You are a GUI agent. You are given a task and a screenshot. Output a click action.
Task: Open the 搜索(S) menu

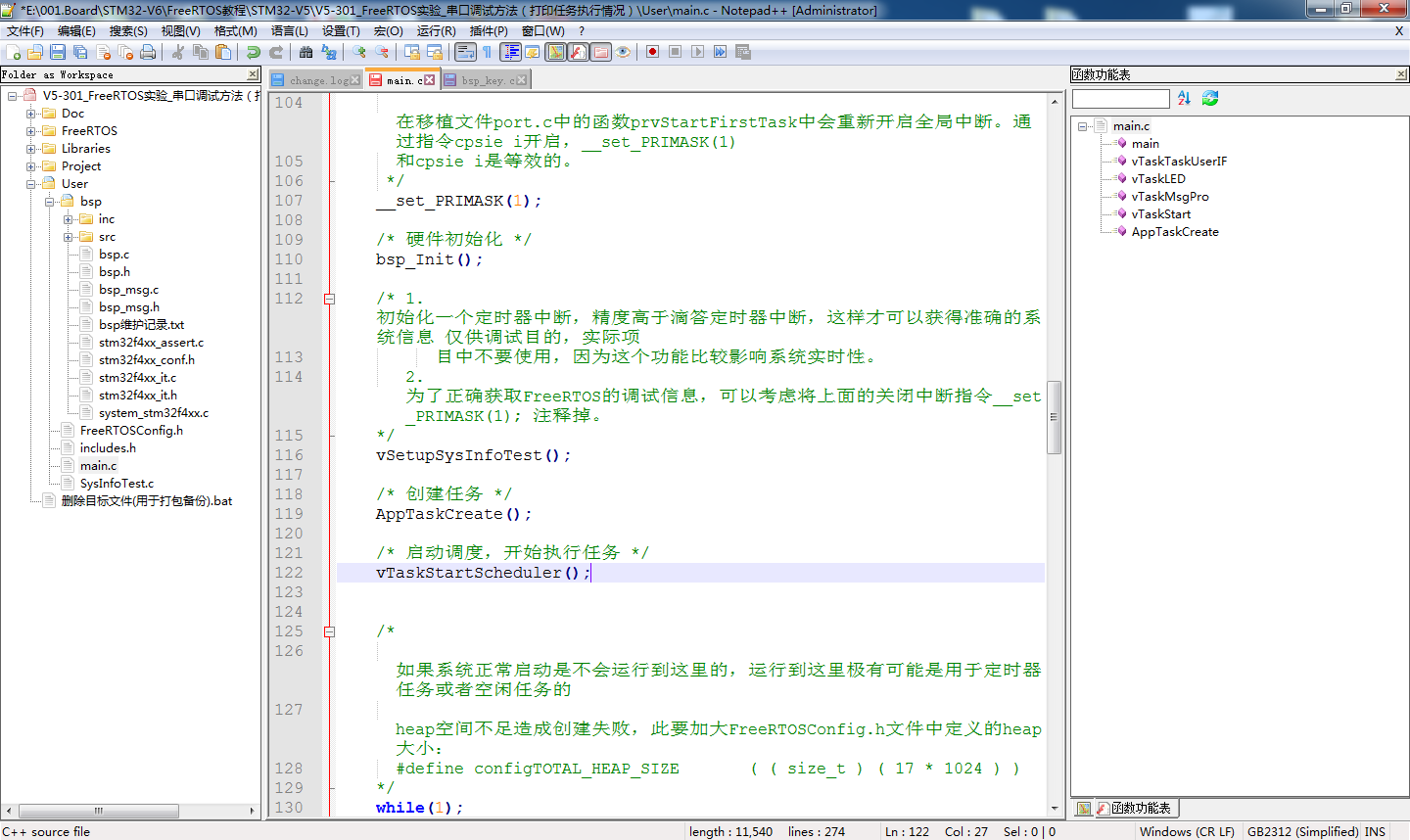(x=128, y=31)
